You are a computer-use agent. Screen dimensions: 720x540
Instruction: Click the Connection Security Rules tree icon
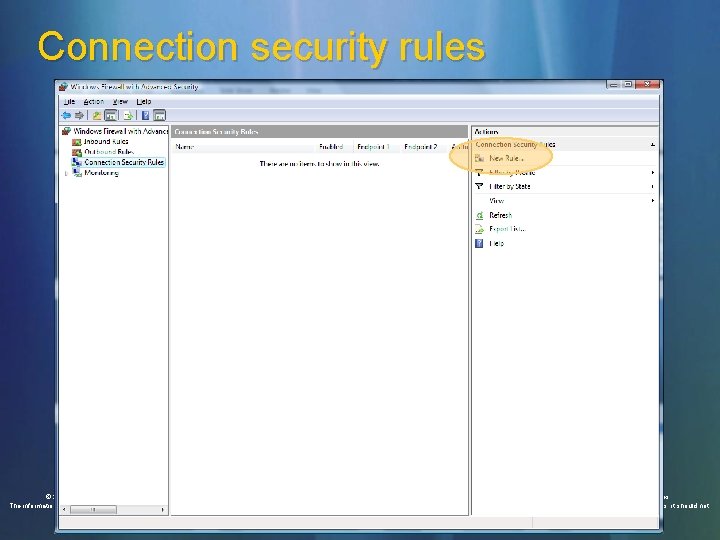(77, 162)
